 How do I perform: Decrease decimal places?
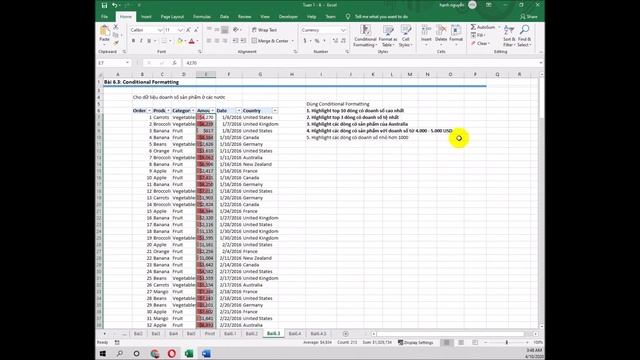tap(343, 41)
